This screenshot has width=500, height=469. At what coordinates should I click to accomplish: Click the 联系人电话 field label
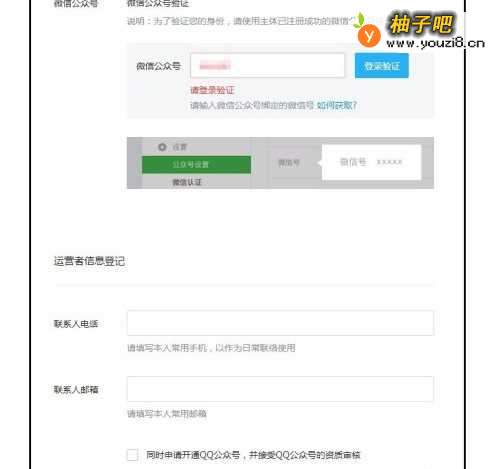click(76, 324)
